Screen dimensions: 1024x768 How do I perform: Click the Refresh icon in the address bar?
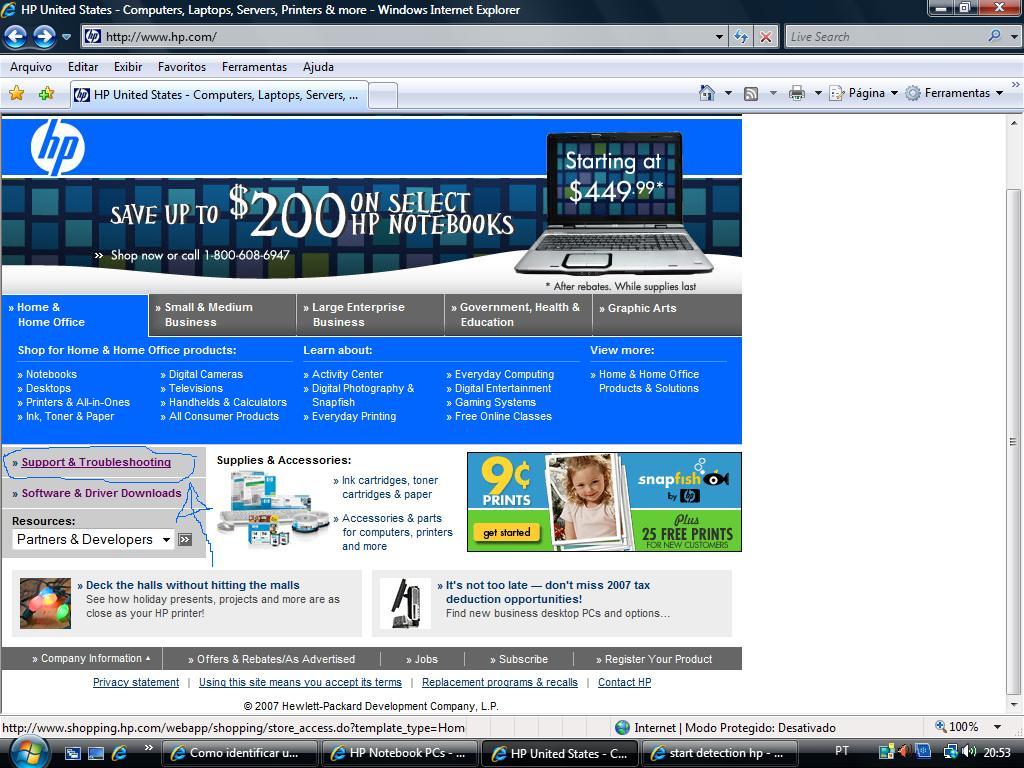(x=741, y=37)
